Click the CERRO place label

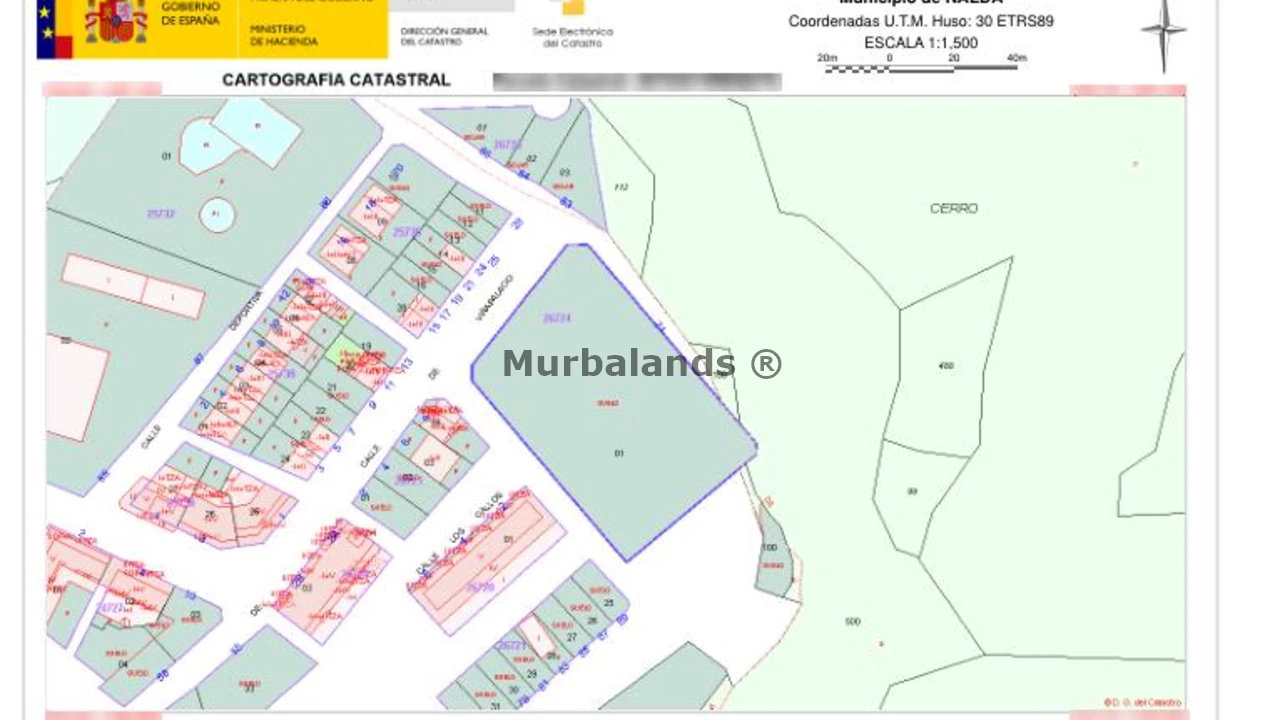[953, 208]
